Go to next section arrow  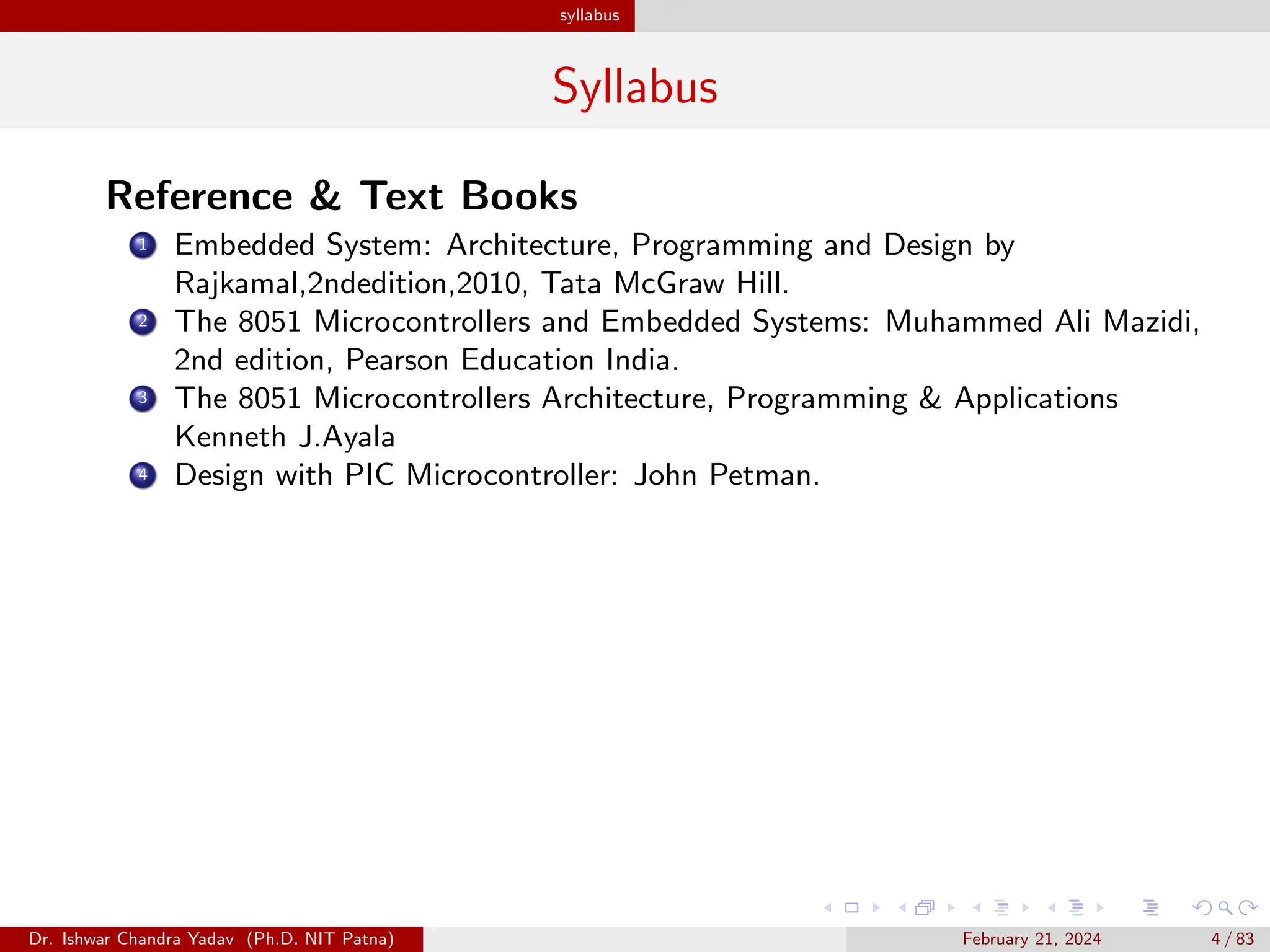click(x=1100, y=908)
